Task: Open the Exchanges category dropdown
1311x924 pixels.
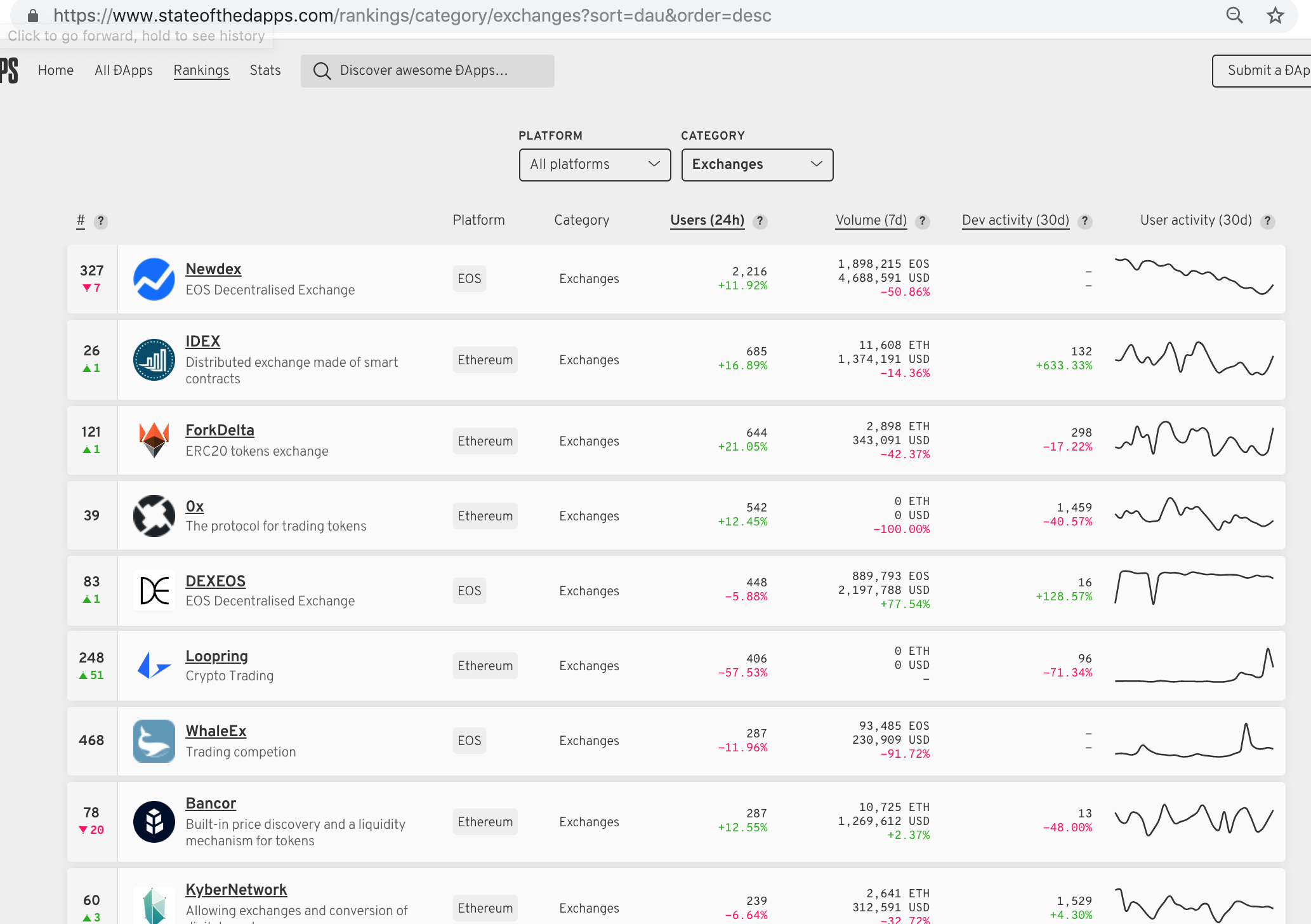Action: pyautogui.click(x=758, y=165)
